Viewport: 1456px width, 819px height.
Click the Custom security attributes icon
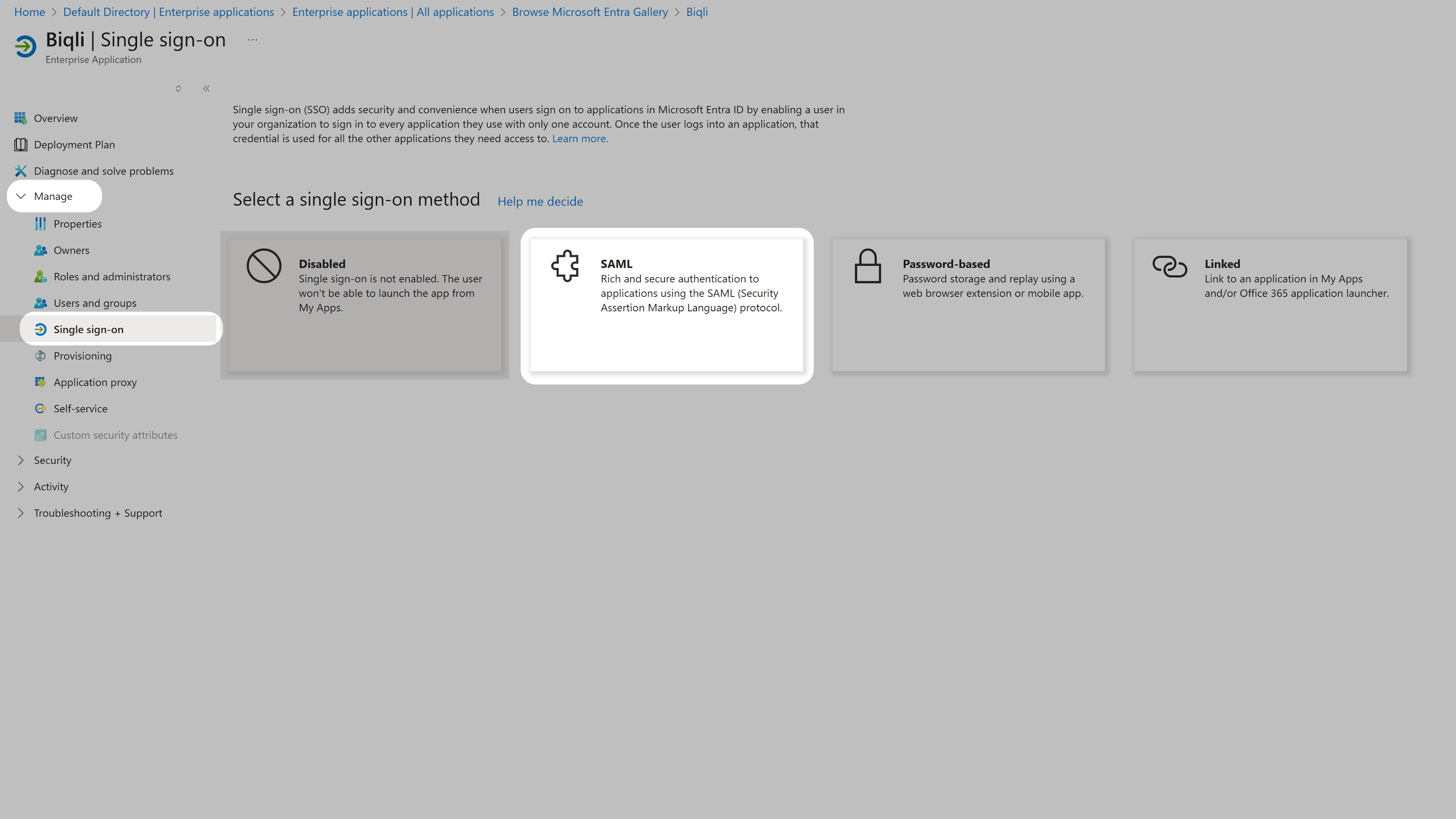[40, 435]
